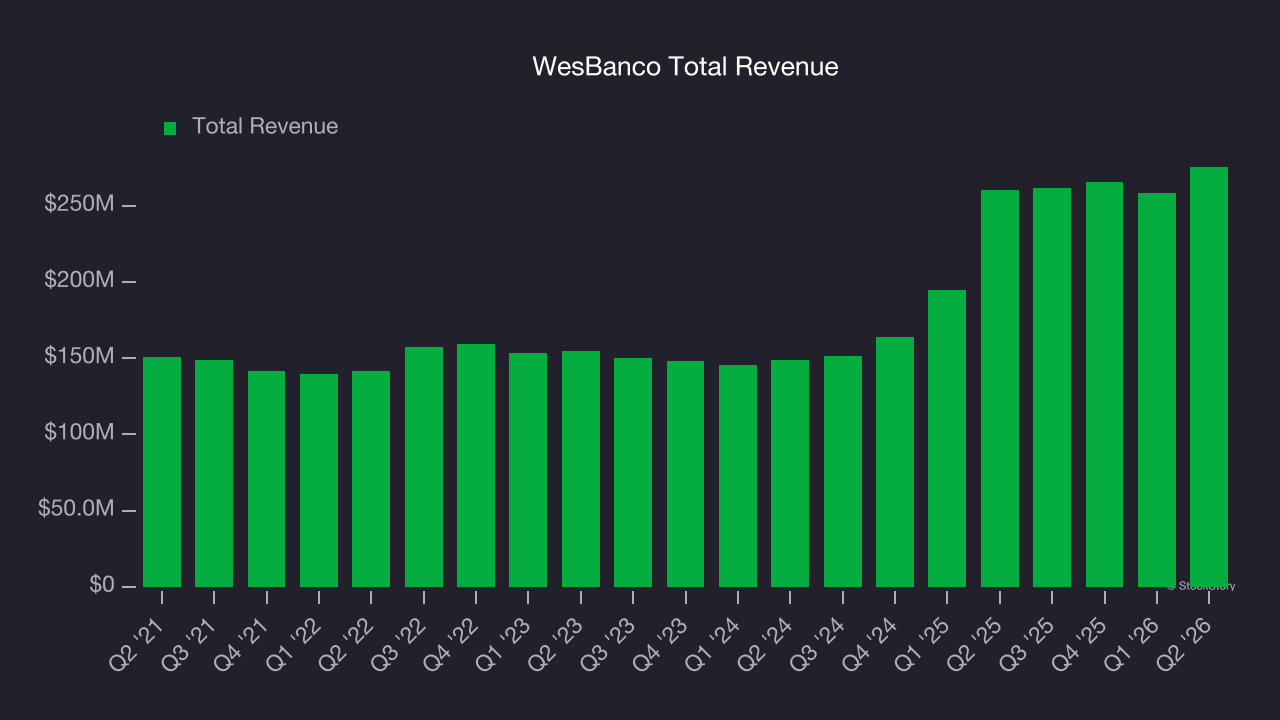Viewport: 1280px width, 720px height.
Task: Click the Q2 '24 revenue bar
Action: pos(790,473)
